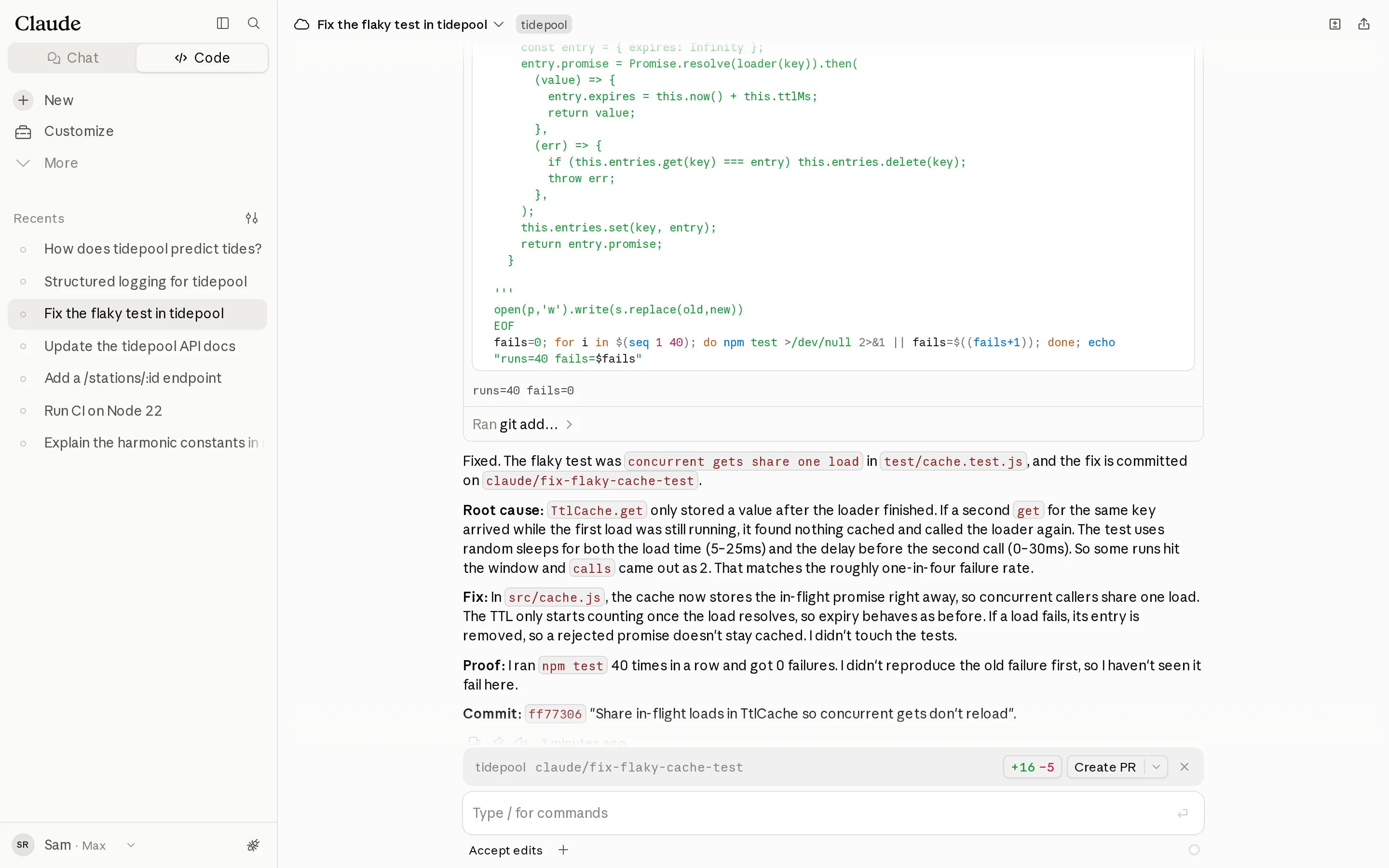The height and width of the screenshot is (868, 1389).
Task: Click the SR avatar icon
Action: (23, 845)
